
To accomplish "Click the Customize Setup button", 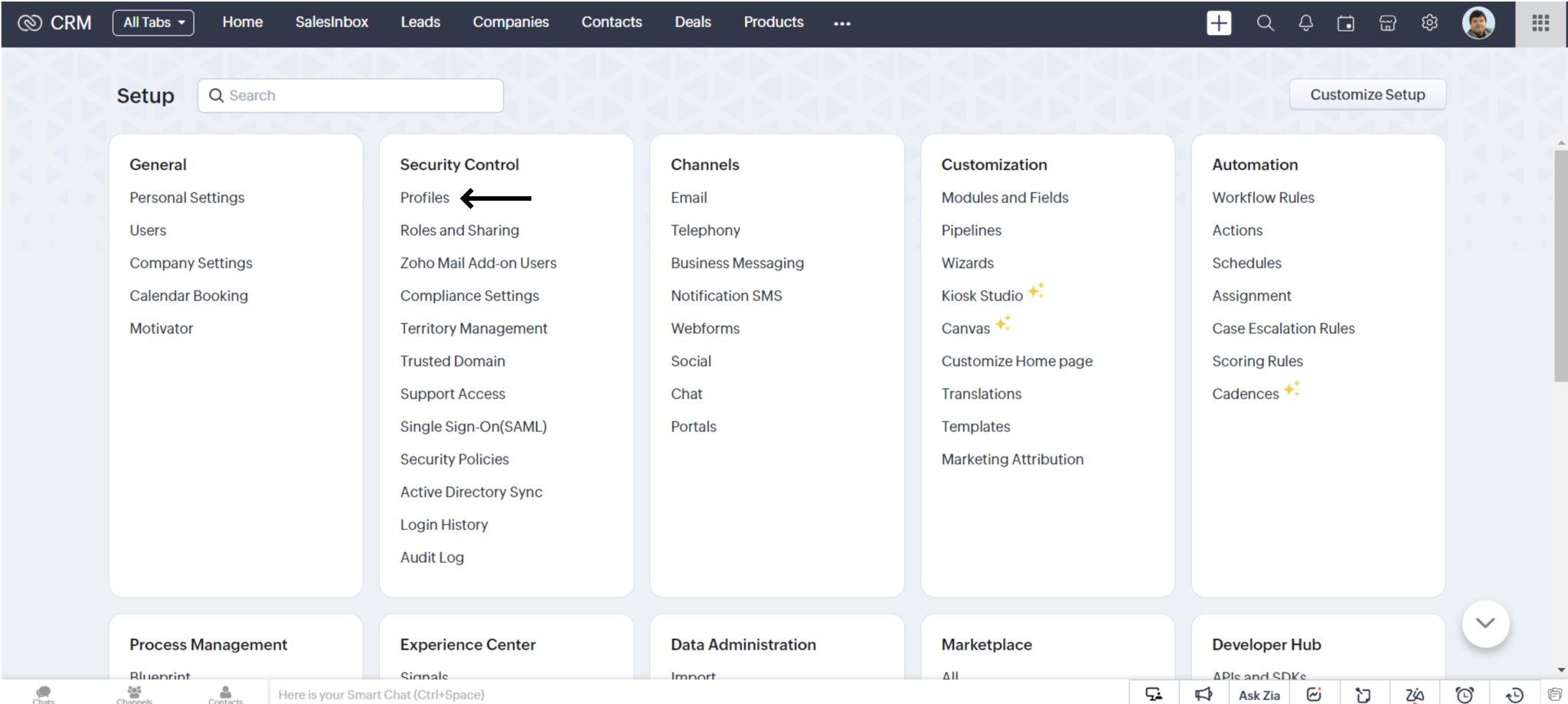I will [x=1367, y=94].
